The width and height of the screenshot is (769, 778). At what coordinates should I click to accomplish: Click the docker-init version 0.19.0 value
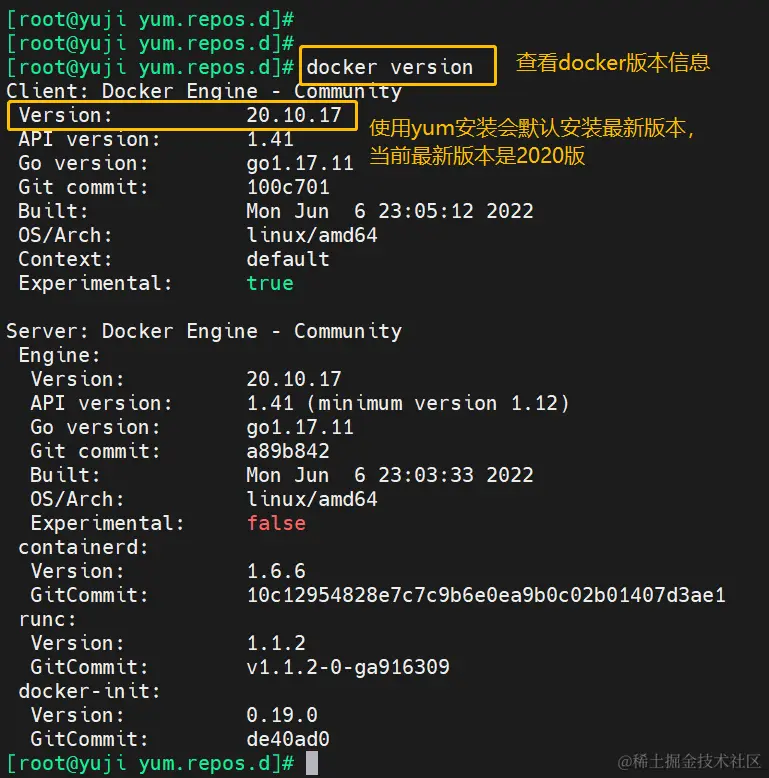(x=282, y=715)
